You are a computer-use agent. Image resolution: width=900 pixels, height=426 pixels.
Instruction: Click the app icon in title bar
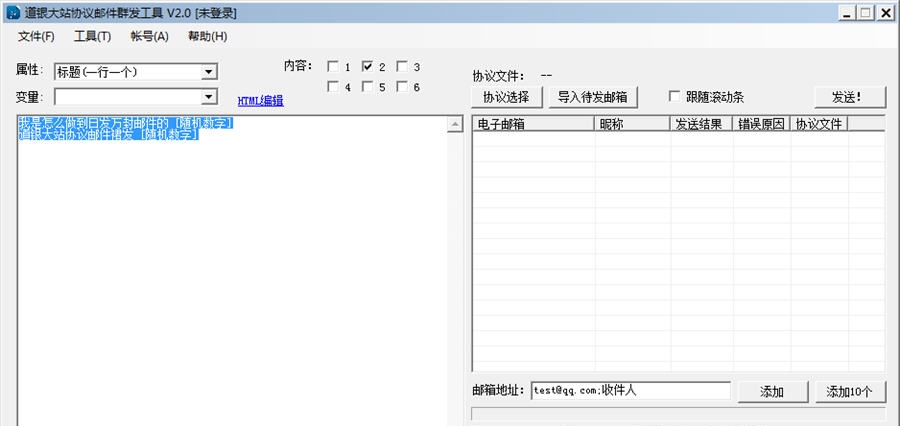pyautogui.click(x=13, y=13)
